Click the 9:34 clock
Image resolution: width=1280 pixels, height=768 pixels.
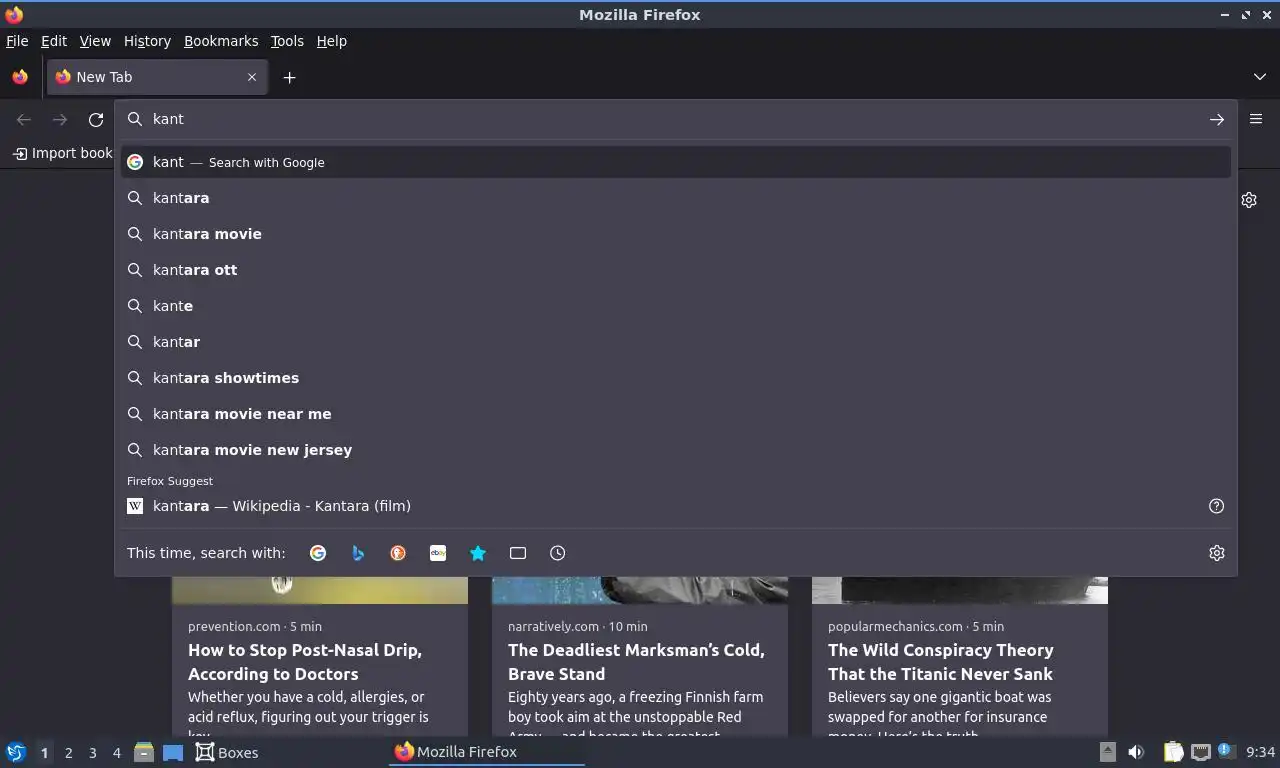1260,752
